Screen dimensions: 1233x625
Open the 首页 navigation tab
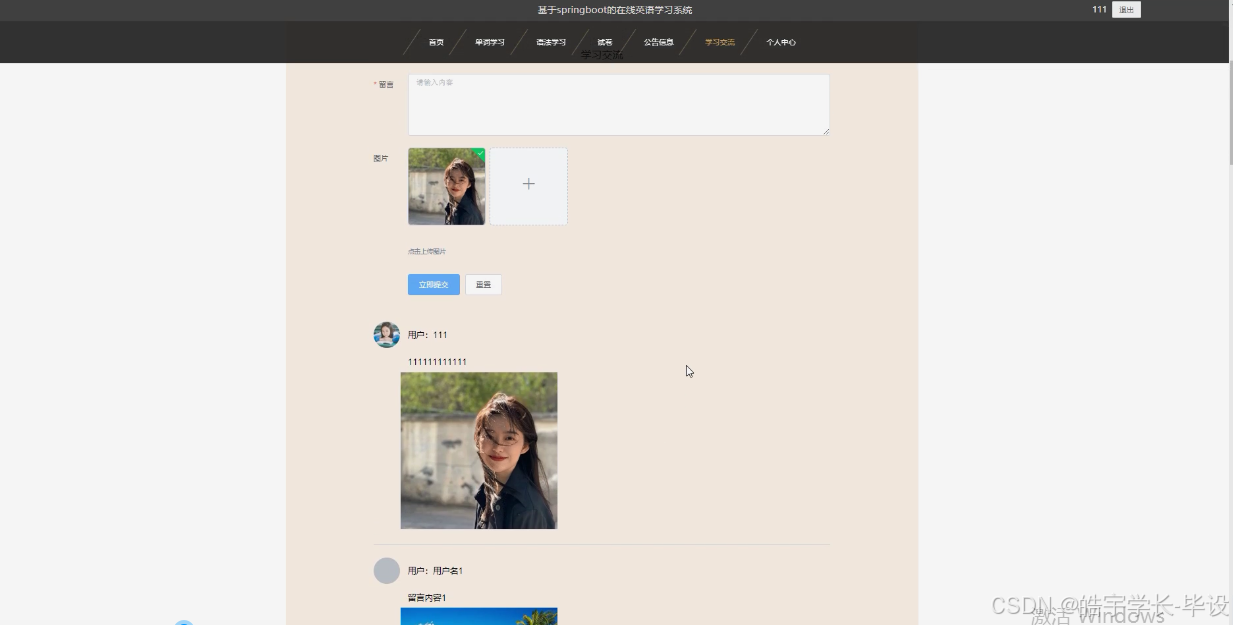coord(436,42)
